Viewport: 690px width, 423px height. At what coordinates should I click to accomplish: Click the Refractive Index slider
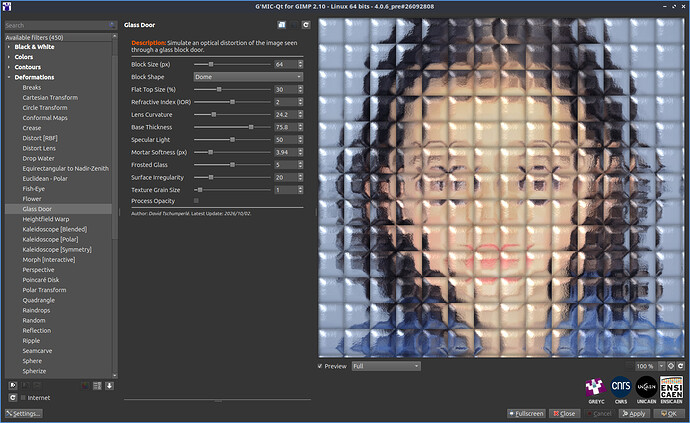click(232, 102)
